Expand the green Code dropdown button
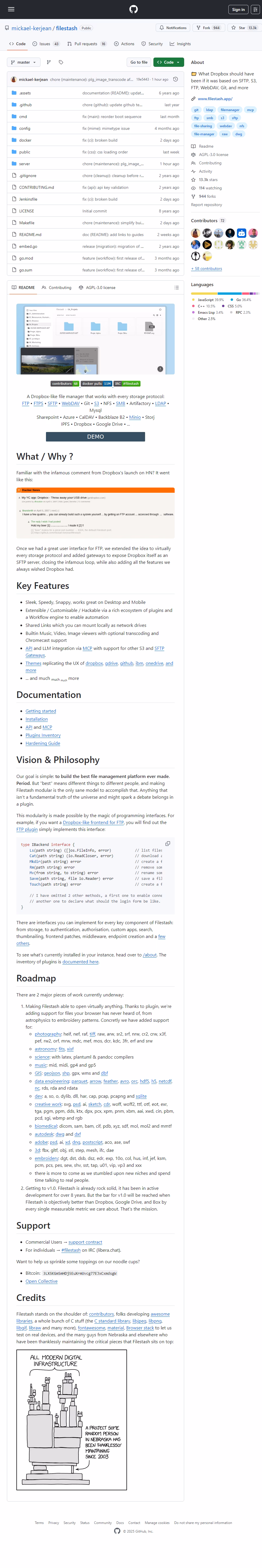262x1568 pixels. (168, 62)
